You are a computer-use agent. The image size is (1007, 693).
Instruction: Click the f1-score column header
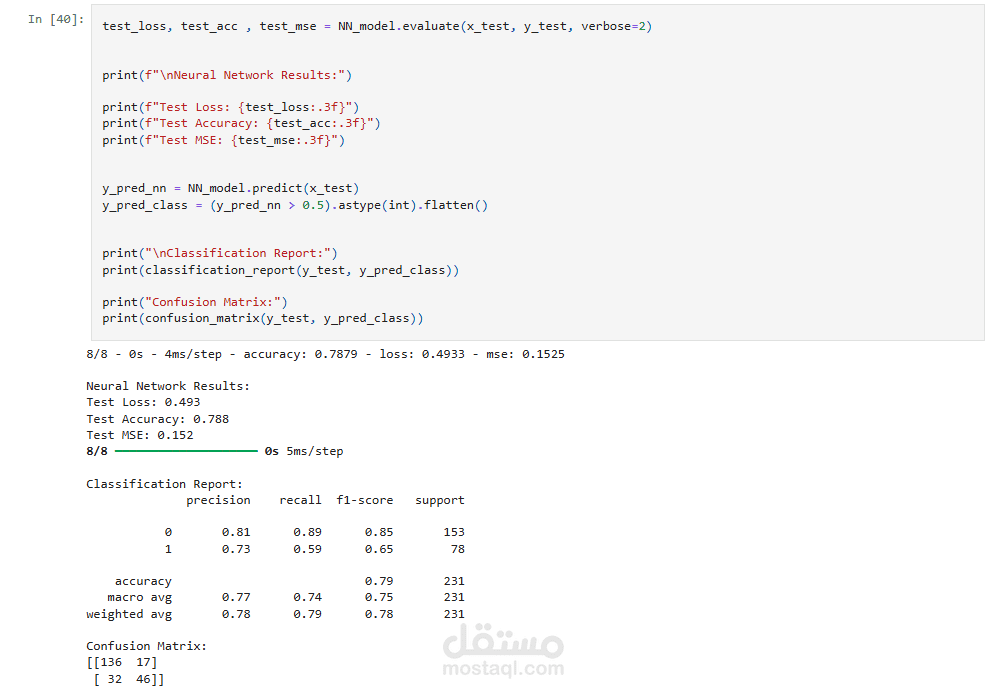365,500
